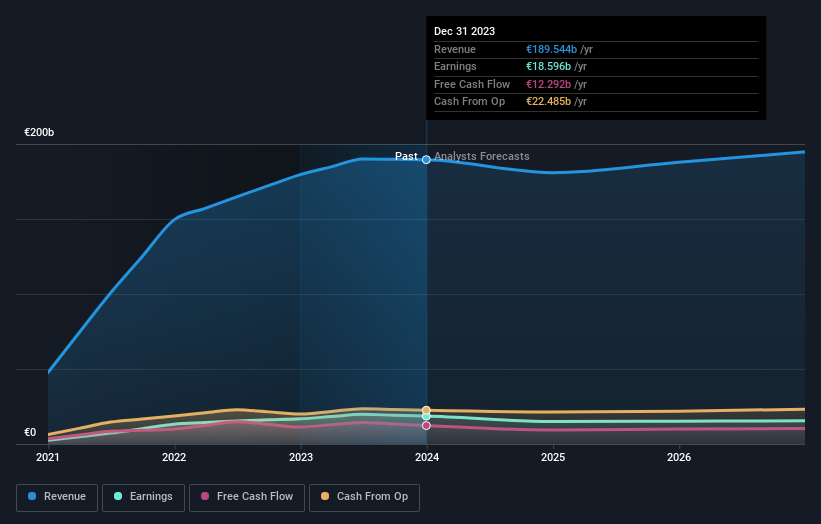The image size is (821, 524).
Task: Click the €18.596b earnings value
Action: coord(548,66)
